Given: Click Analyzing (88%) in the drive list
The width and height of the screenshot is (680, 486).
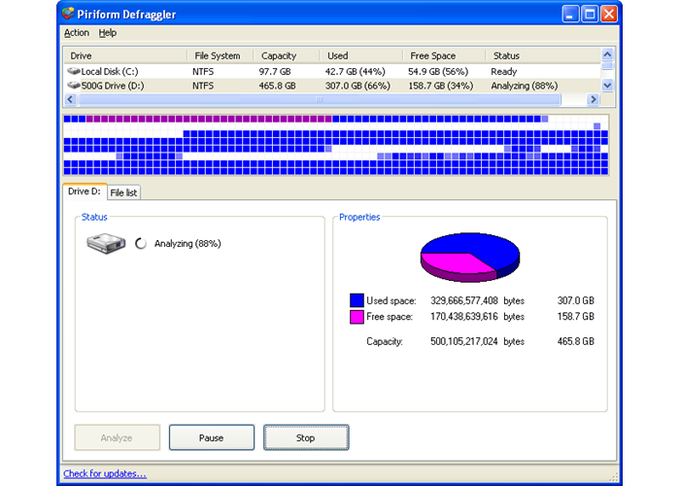Looking at the screenshot, I should tap(524, 86).
